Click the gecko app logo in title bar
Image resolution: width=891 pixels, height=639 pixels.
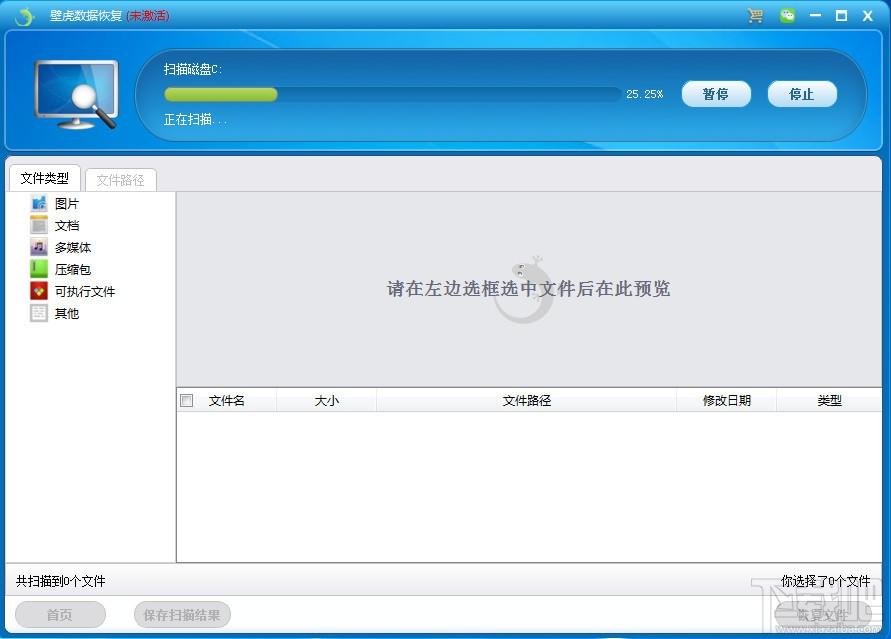[24, 16]
